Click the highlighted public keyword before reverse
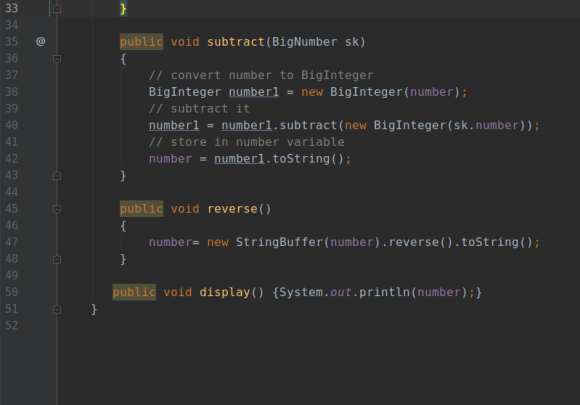This screenshot has width=580, height=405. pos(141,209)
